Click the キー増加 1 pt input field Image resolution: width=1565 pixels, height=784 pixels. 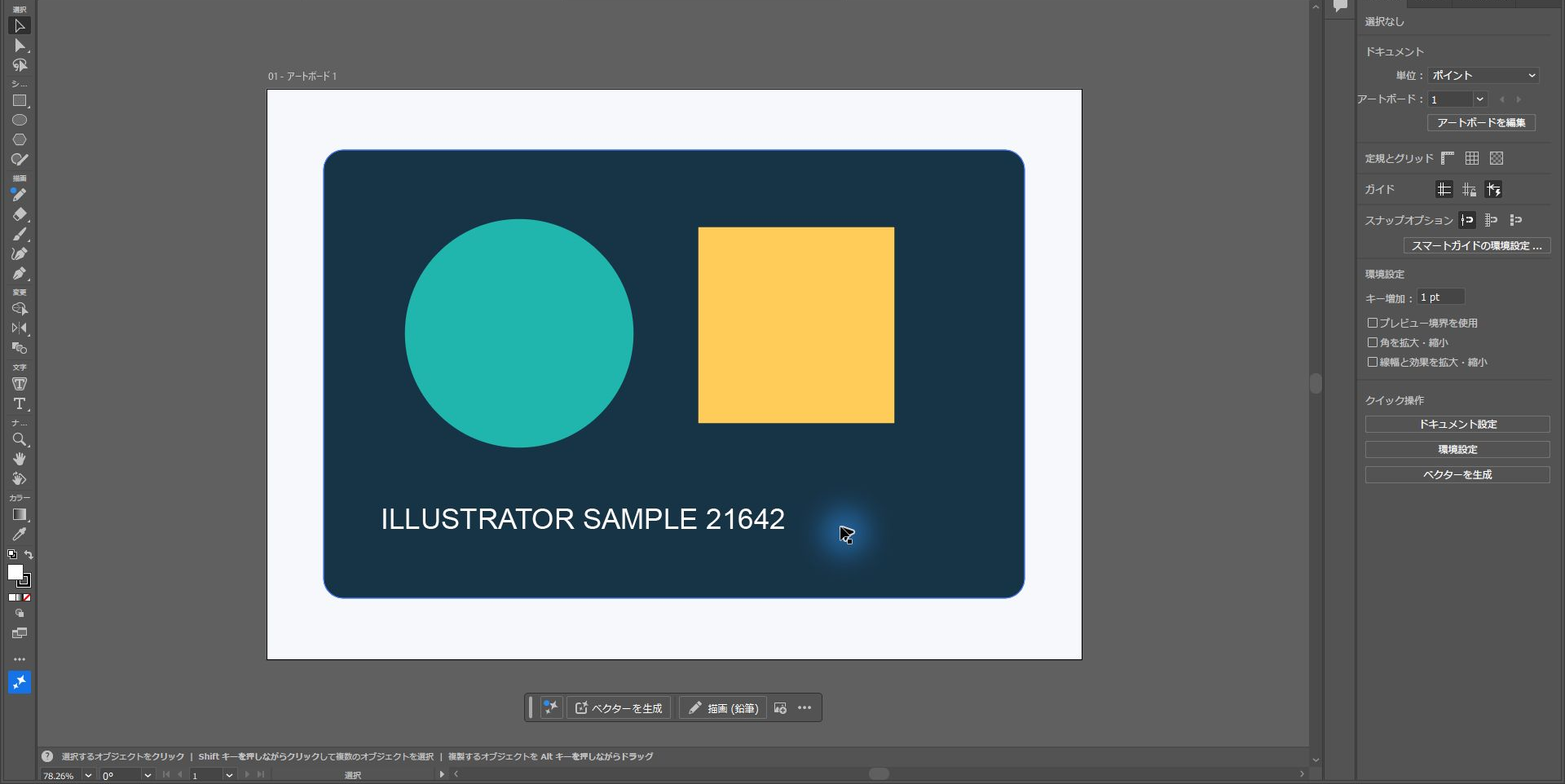(x=1440, y=297)
